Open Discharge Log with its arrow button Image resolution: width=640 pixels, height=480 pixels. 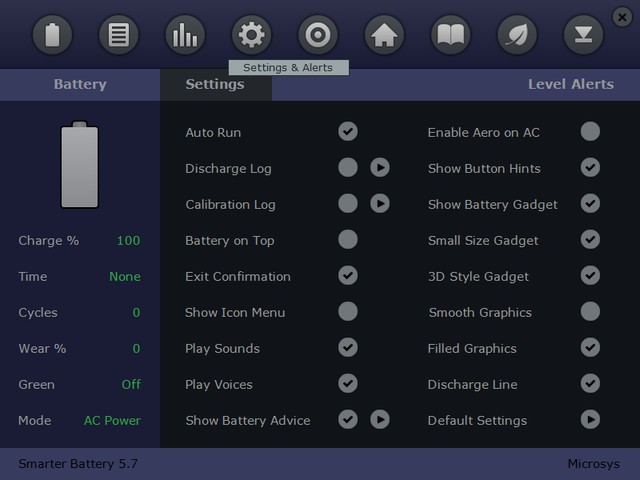(380, 168)
